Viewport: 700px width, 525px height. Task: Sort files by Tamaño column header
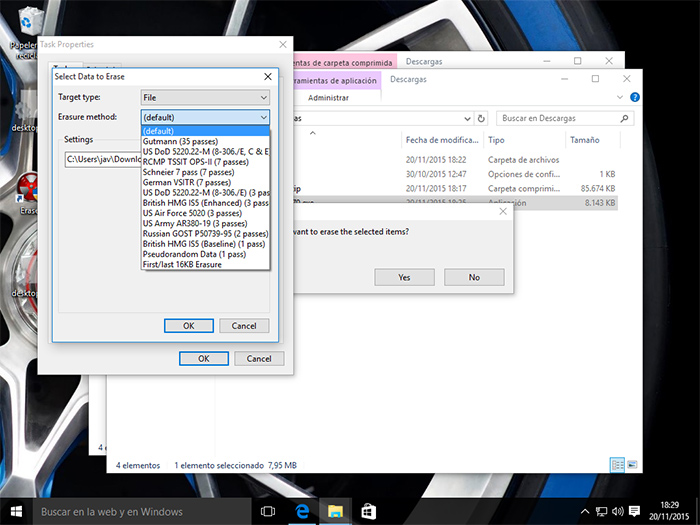pyautogui.click(x=584, y=140)
